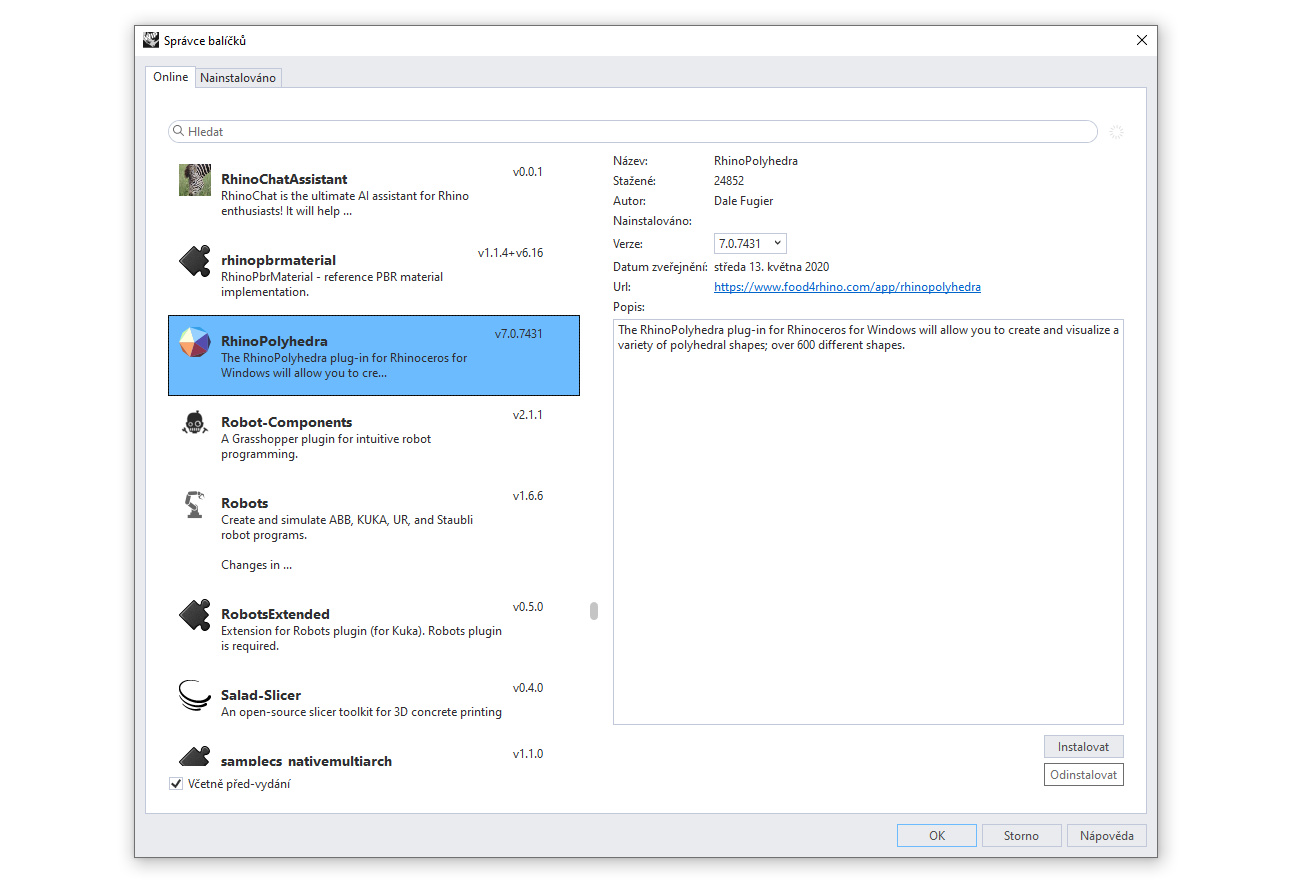
Task: Click the search magnifier icon
Action: coord(178,131)
